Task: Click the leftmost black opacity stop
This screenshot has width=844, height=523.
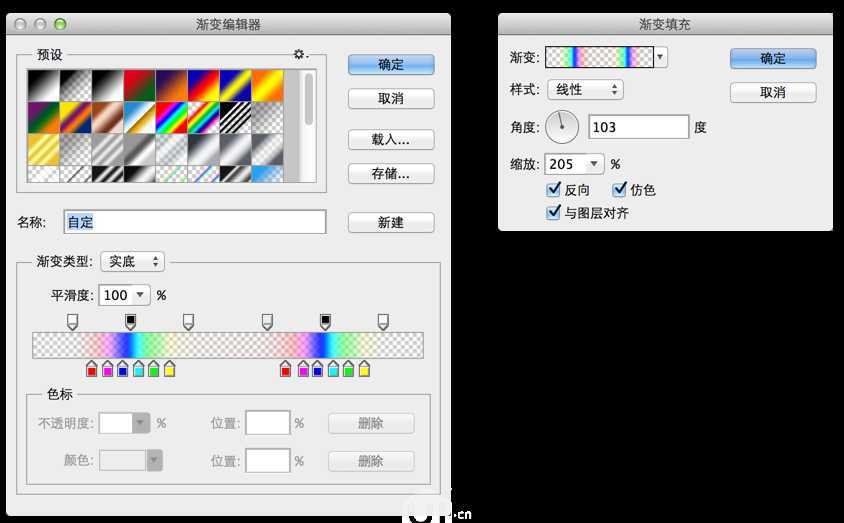Action: tap(130, 320)
